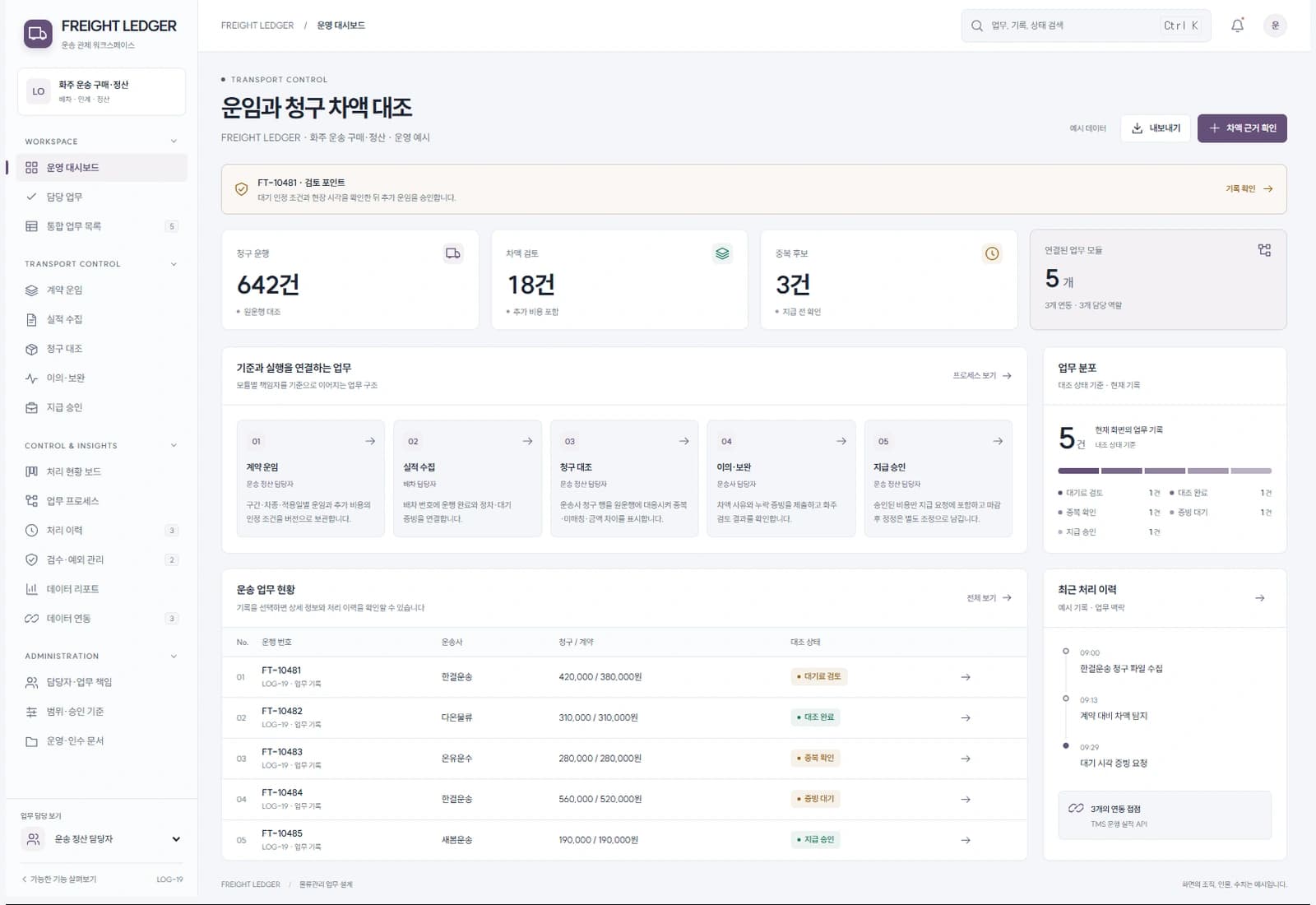Click the Freight Ledger truck logo

point(38,34)
